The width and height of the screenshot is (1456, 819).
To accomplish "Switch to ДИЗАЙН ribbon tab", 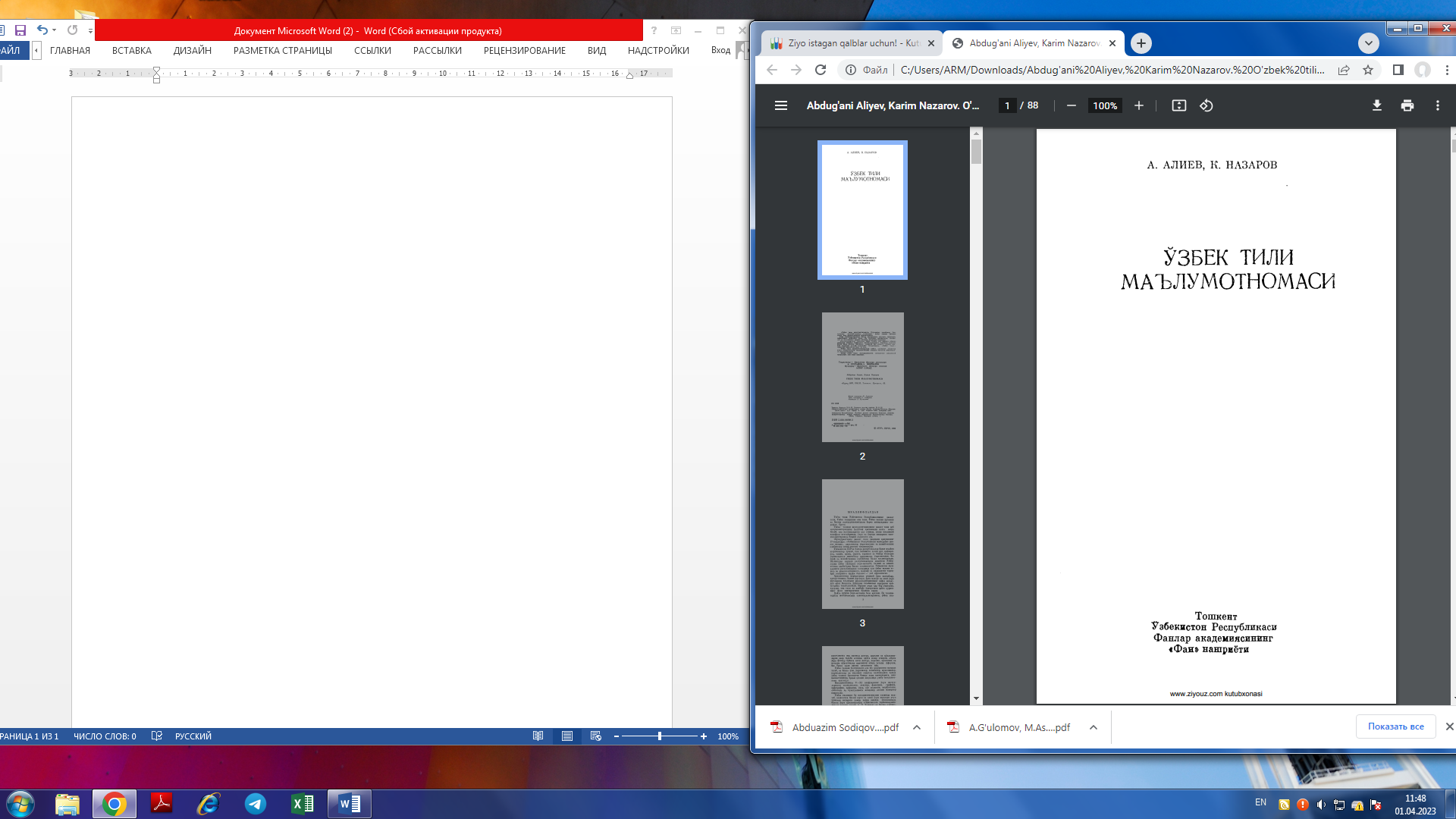I will pos(193,51).
